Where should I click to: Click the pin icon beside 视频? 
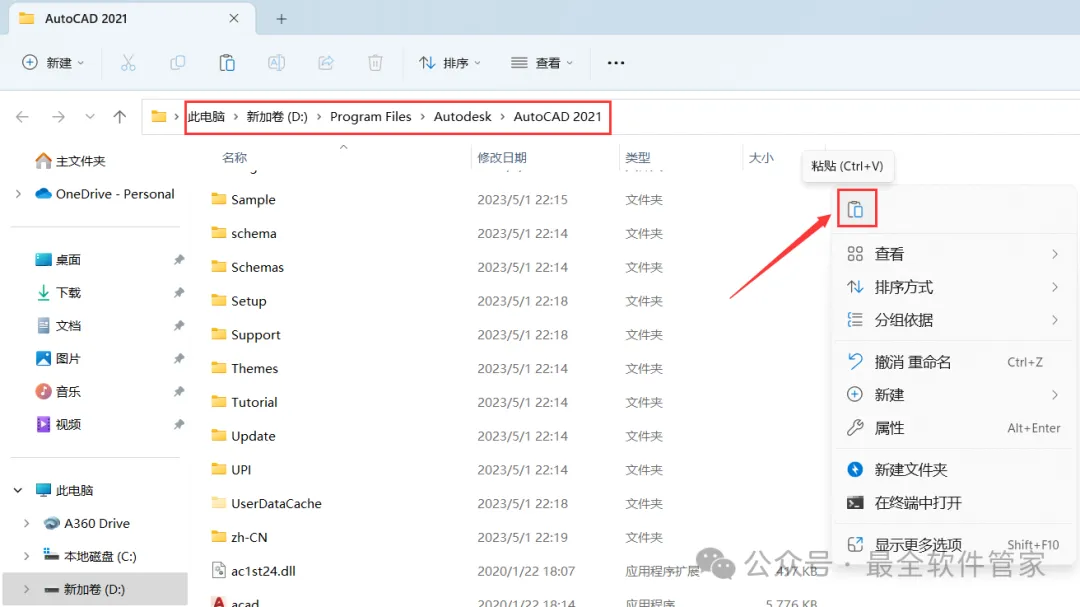(179, 424)
